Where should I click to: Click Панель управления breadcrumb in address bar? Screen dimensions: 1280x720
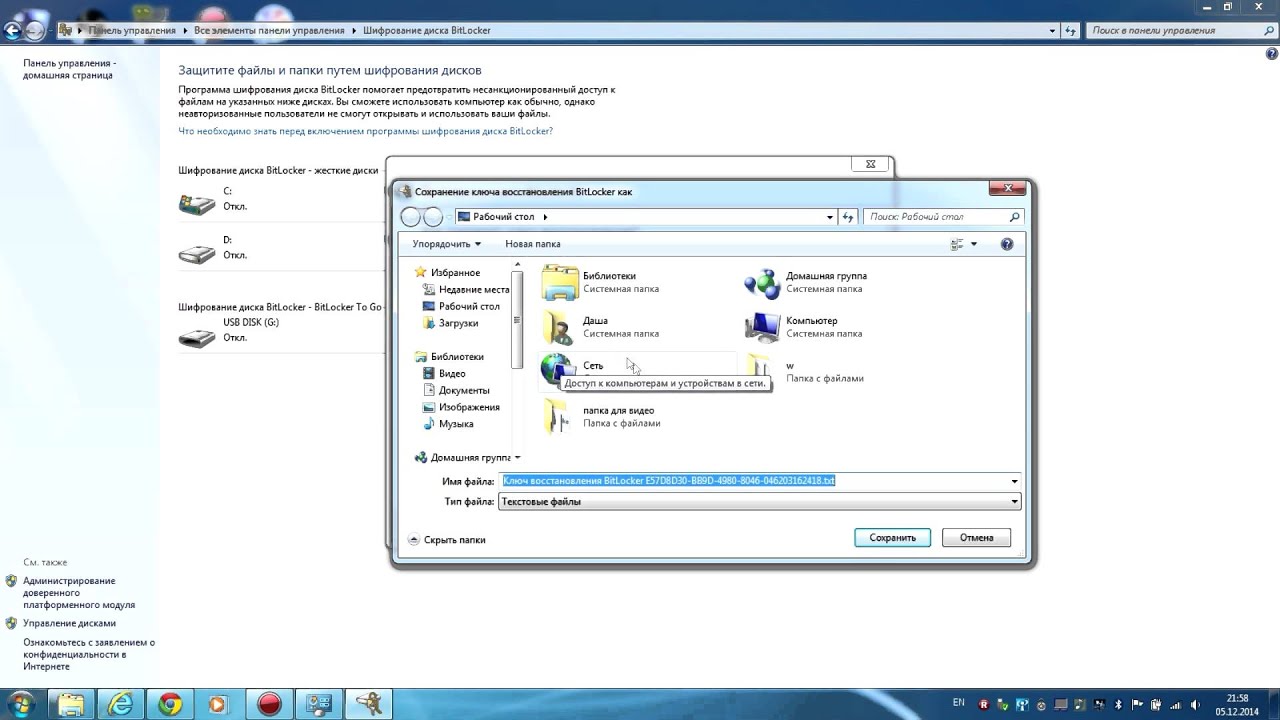pos(132,31)
